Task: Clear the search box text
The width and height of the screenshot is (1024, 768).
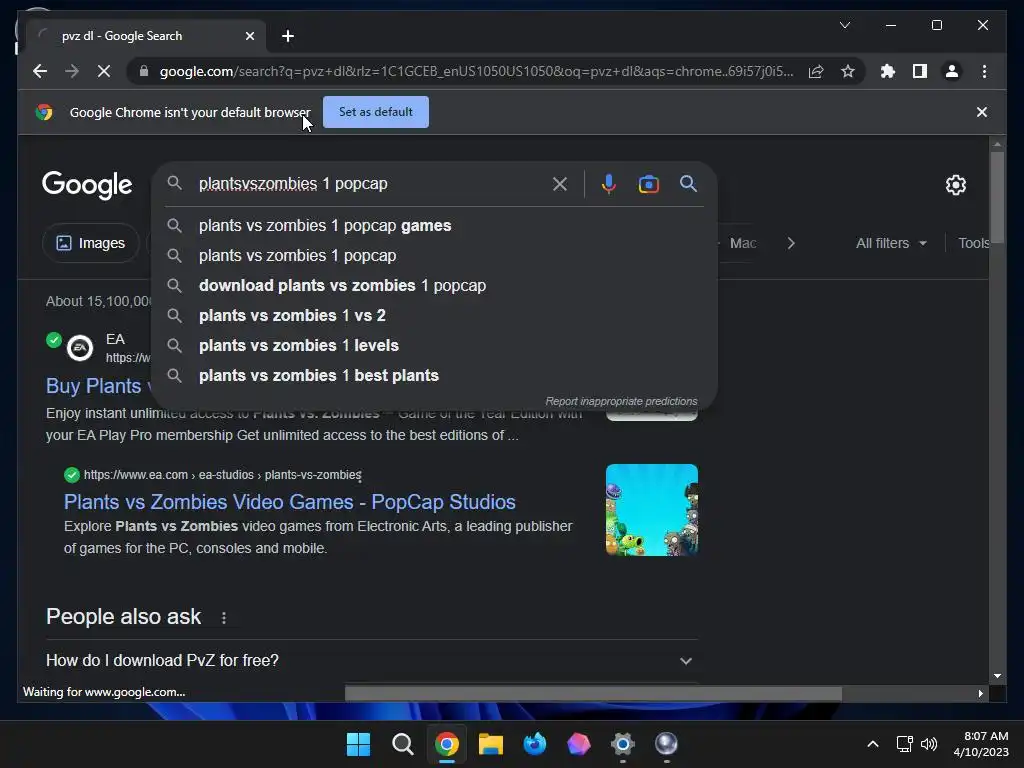Action: click(x=560, y=184)
